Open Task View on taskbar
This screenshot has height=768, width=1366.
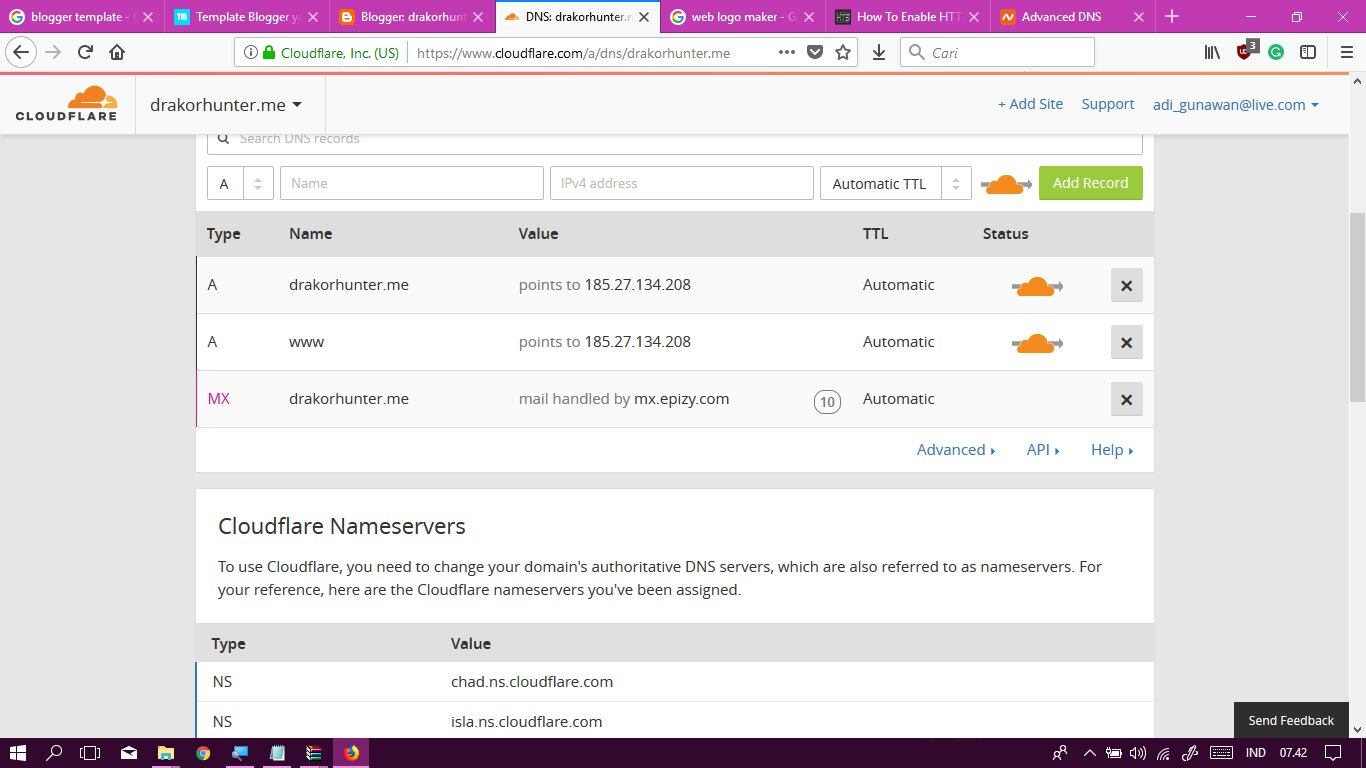click(91, 753)
